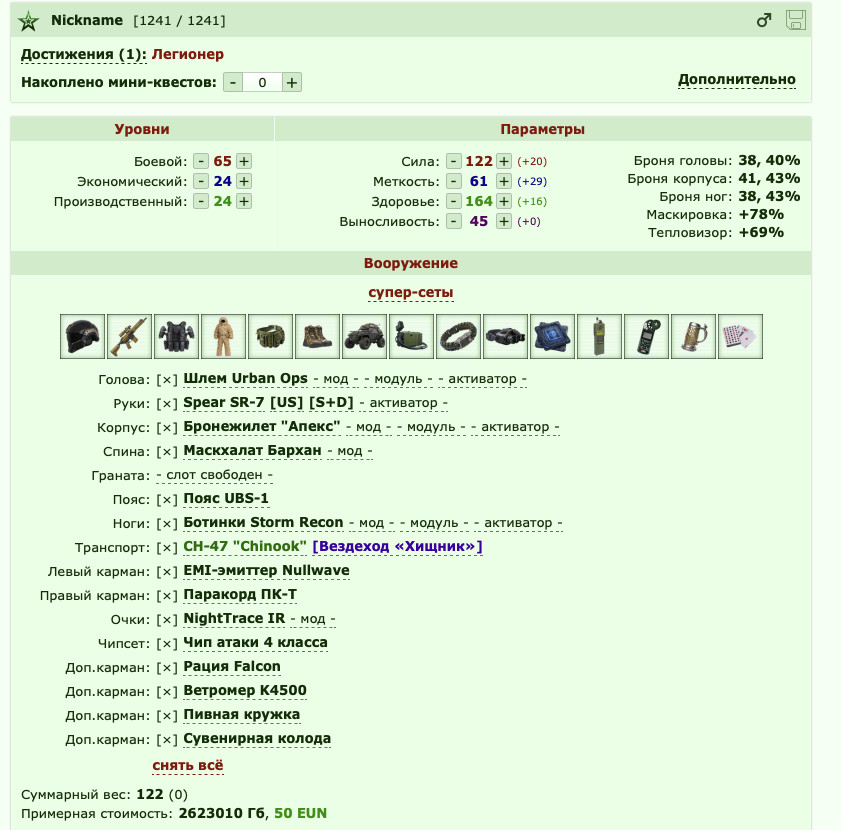841x830 pixels.
Task: Click the mini-quests count input field
Action: click(x=262, y=83)
